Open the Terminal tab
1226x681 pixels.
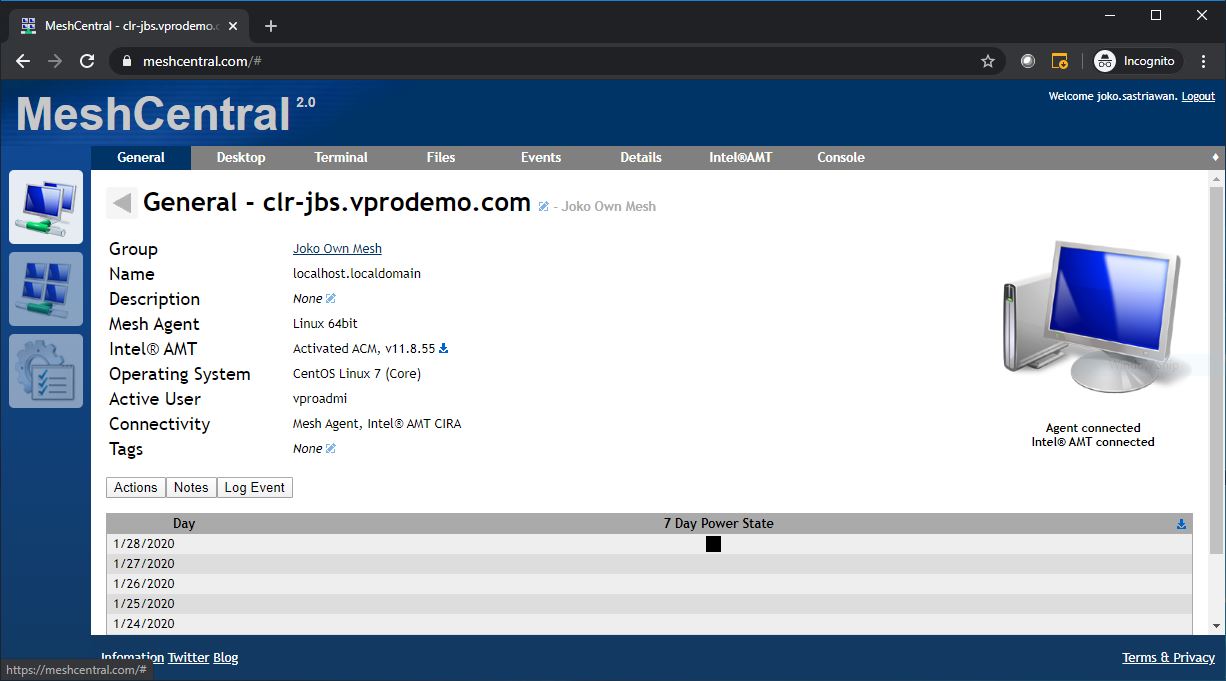(x=341, y=157)
